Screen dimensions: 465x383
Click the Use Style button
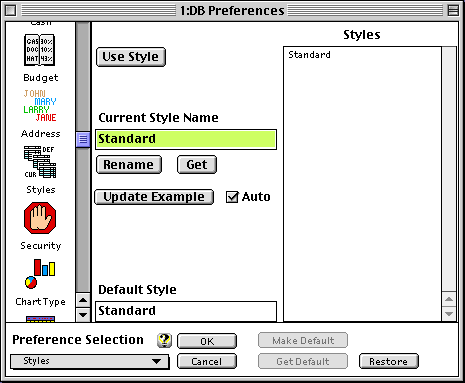tap(131, 57)
